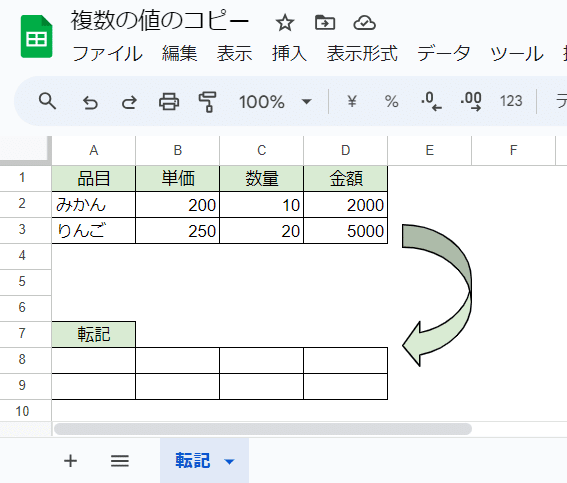Select the cell containing 金額

tap(345, 179)
